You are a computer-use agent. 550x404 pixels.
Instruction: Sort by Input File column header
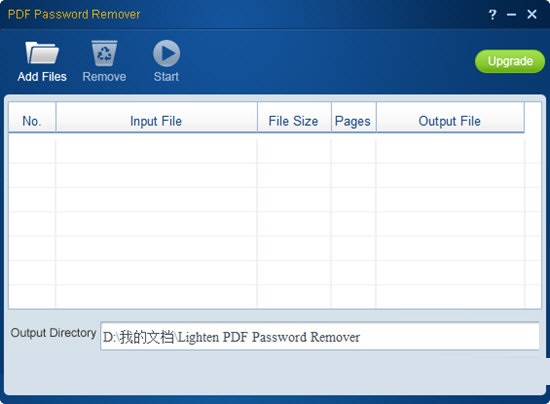pos(156,117)
